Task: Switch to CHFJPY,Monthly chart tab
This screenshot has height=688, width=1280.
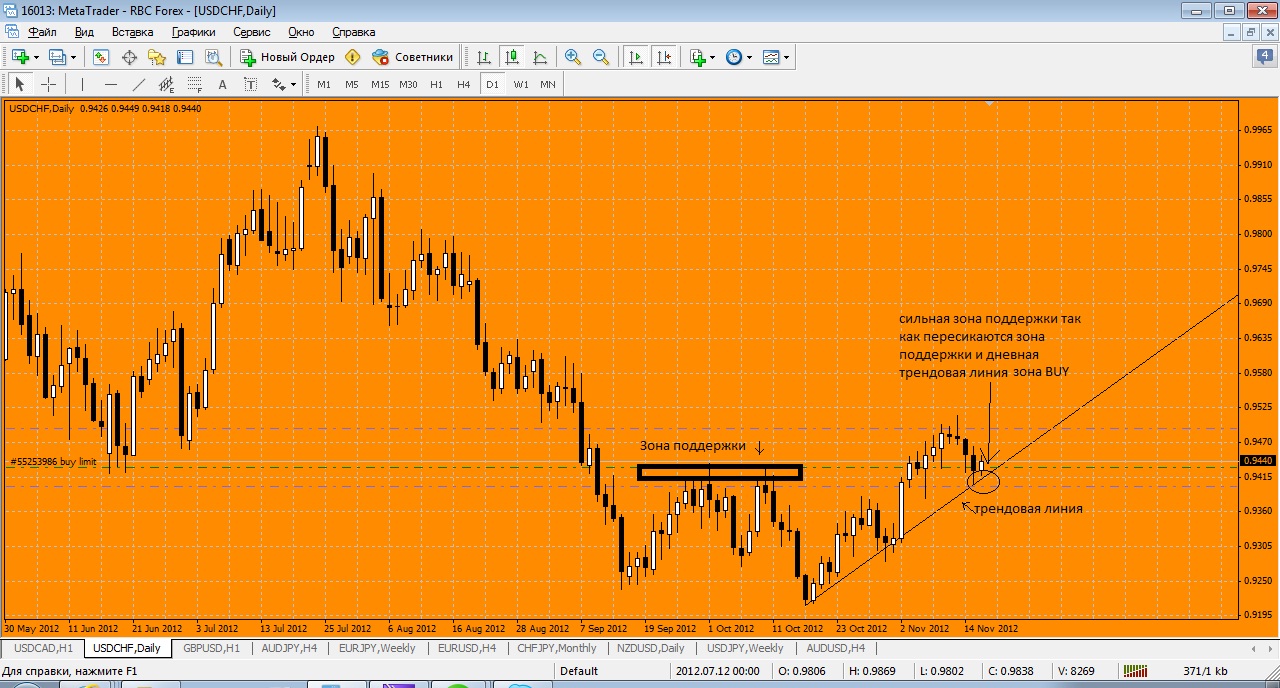Action: click(557, 648)
